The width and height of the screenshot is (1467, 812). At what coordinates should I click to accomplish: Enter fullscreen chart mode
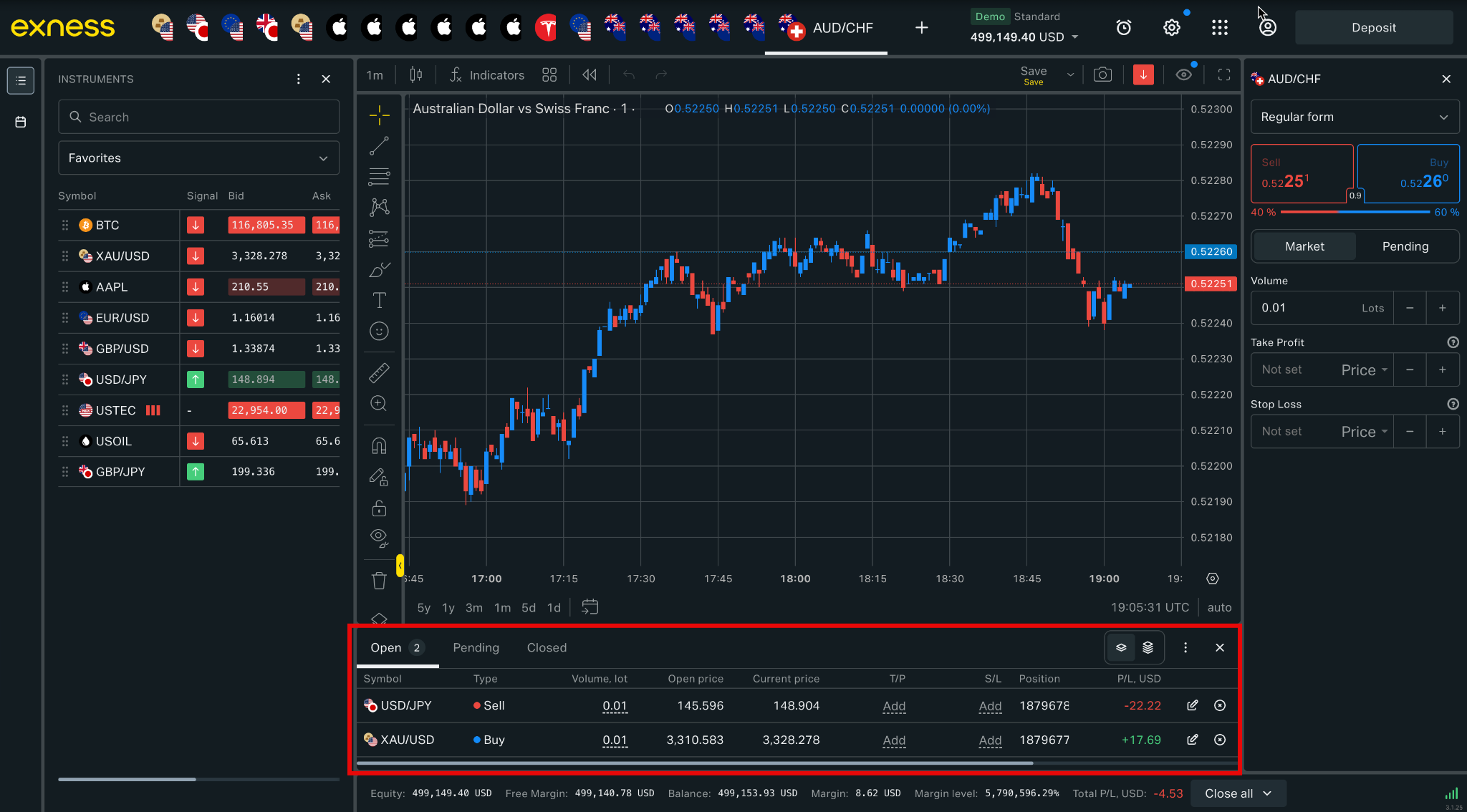click(1224, 74)
